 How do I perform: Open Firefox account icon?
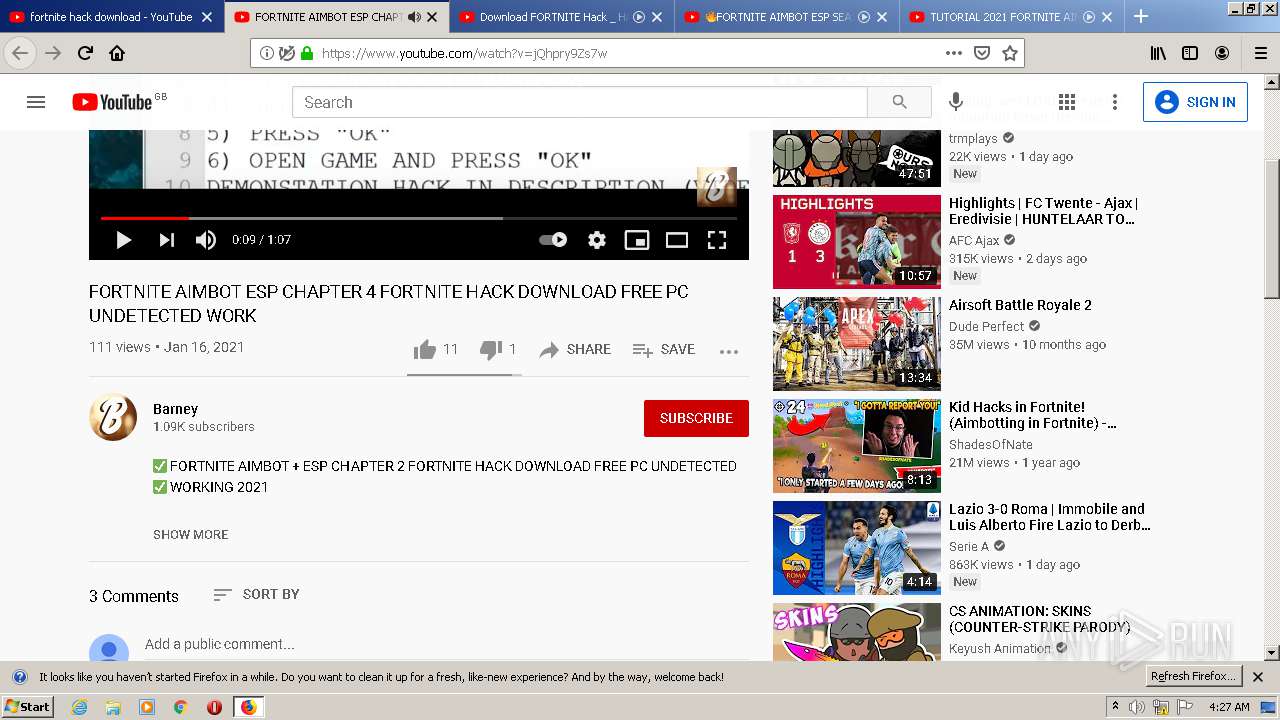[x=1222, y=53]
